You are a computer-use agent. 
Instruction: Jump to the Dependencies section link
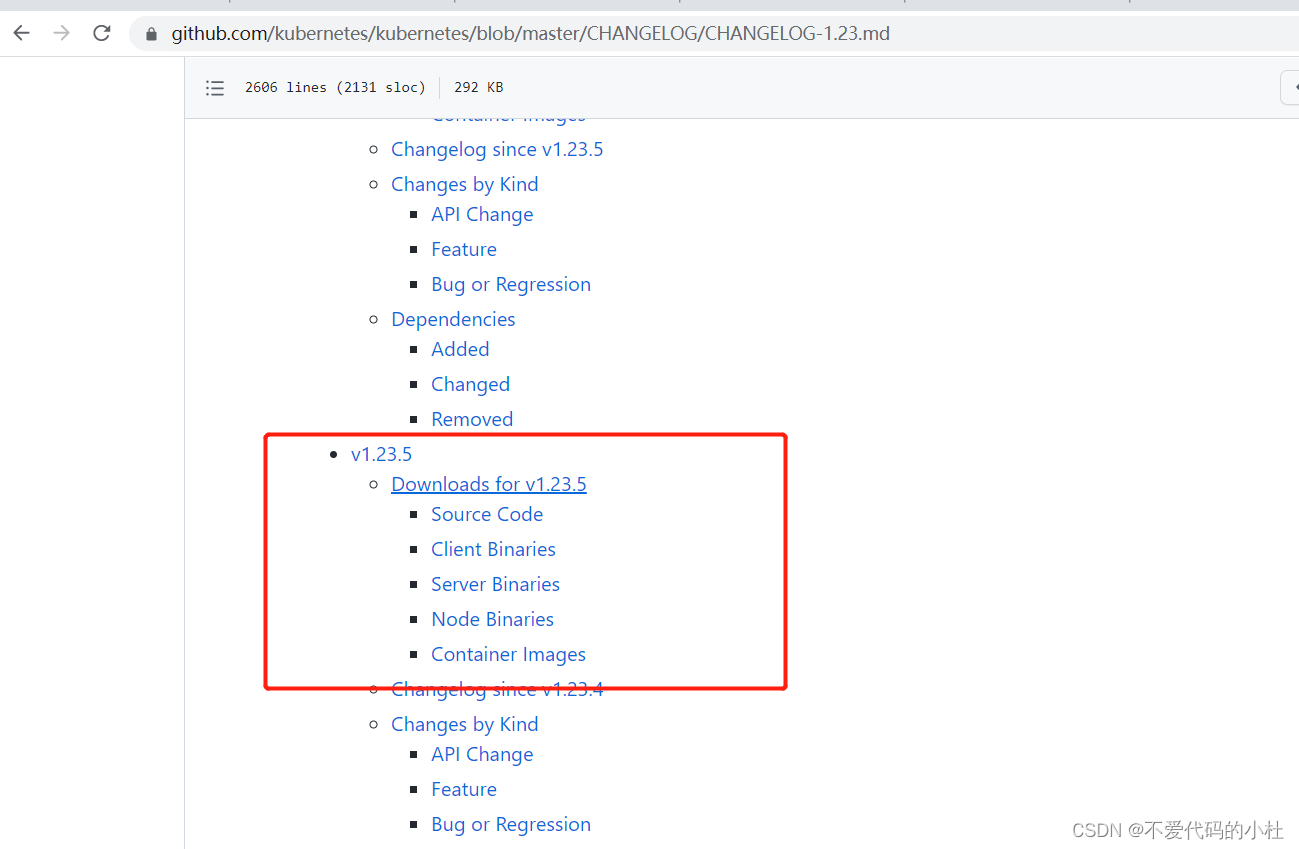point(453,319)
